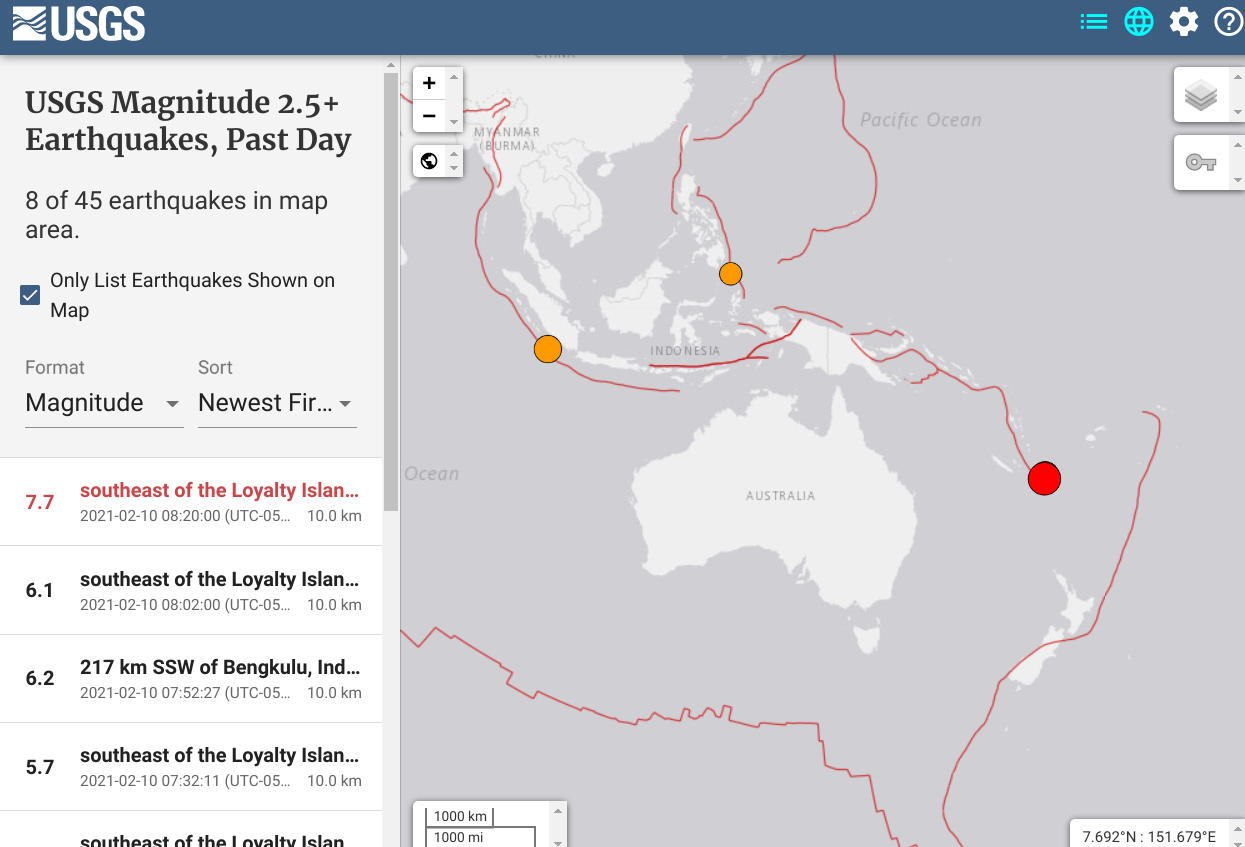Click the Sort field label
This screenshot has width=1245, height=847.
coord(215,367)
